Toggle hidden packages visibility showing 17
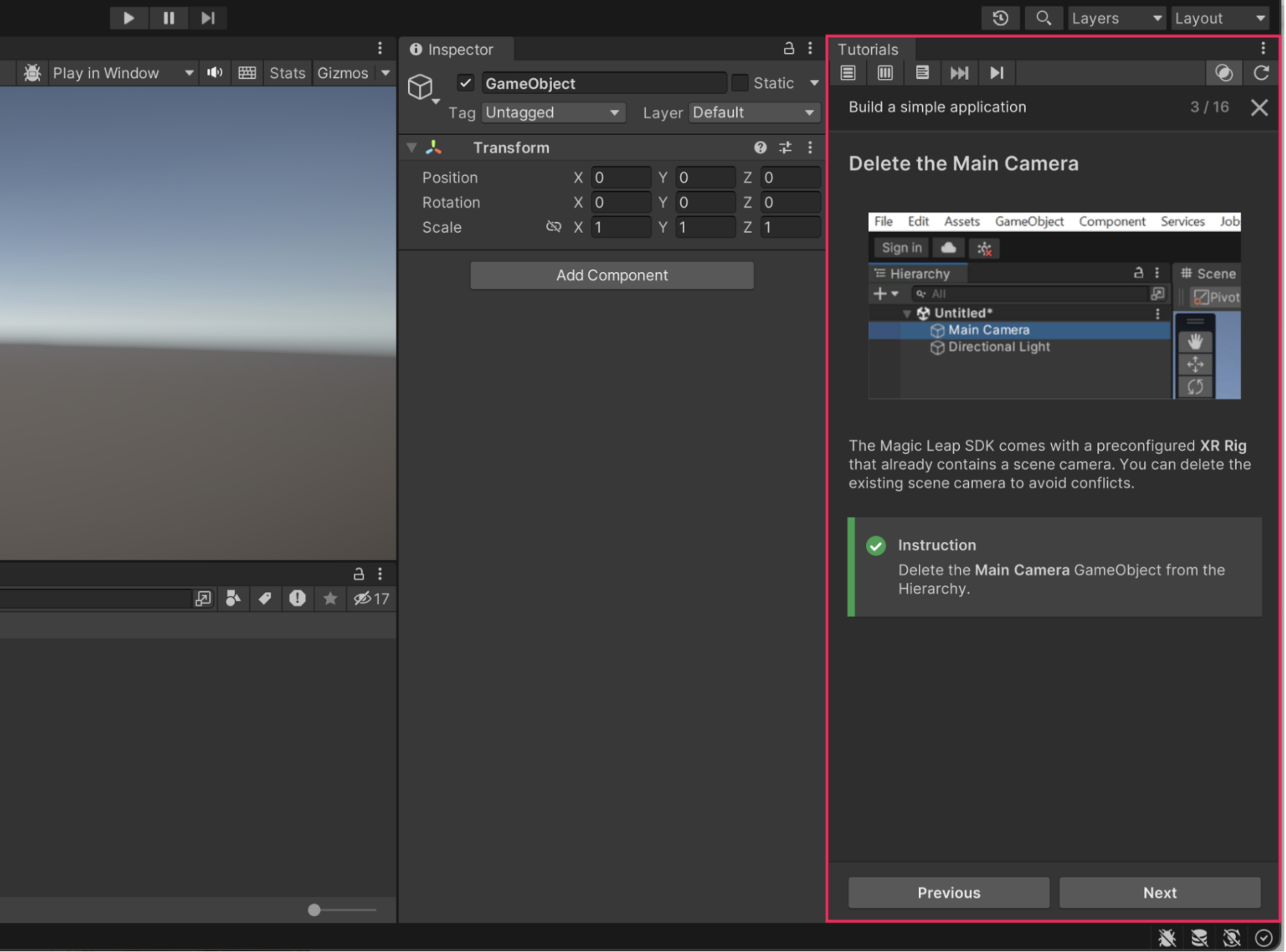 point(371,599)
